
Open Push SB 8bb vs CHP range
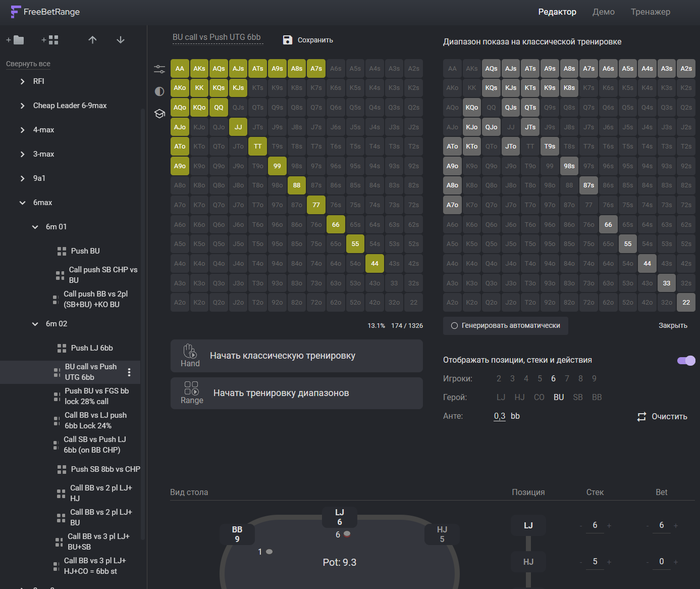point(105,469)
